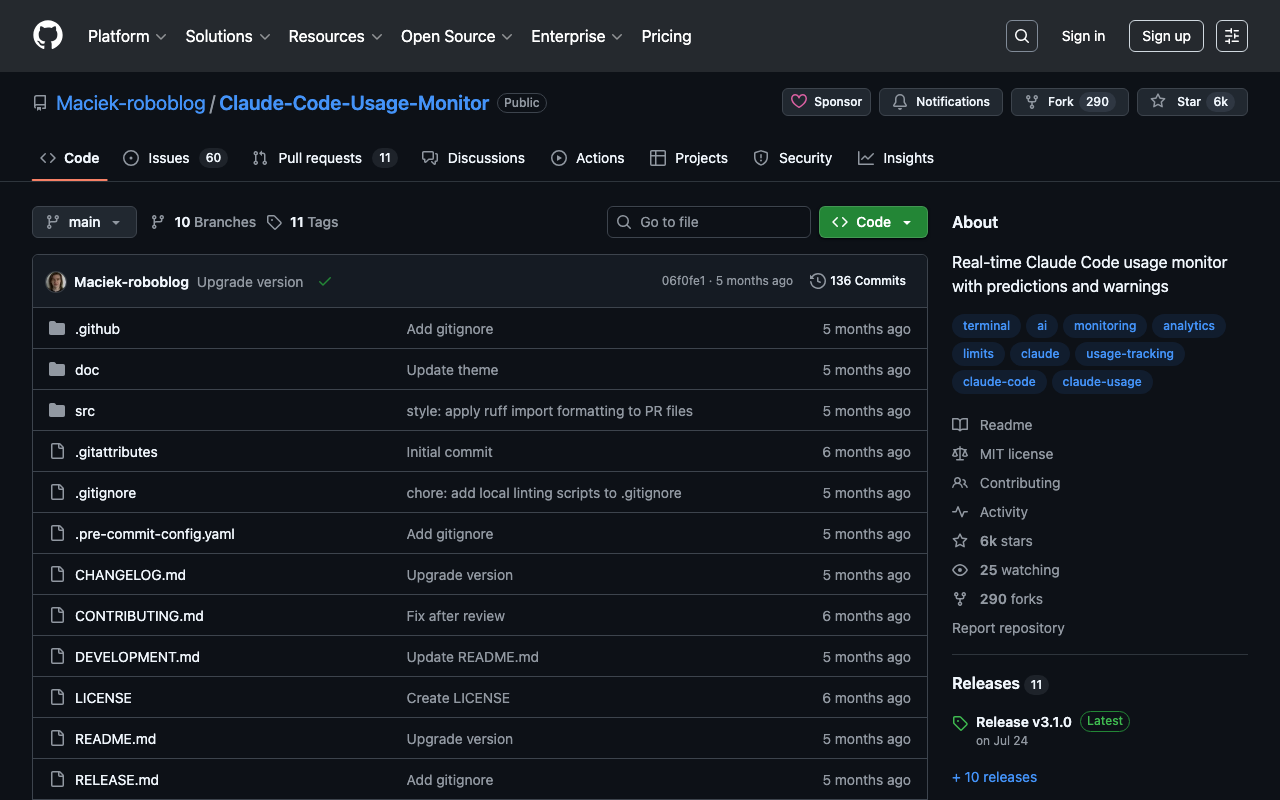Image resolution: width=1280 pixels, height=800 pixels.
Task: Open search with the magnifier icon
Action: pyautogui.click(x=1021, y=36)
